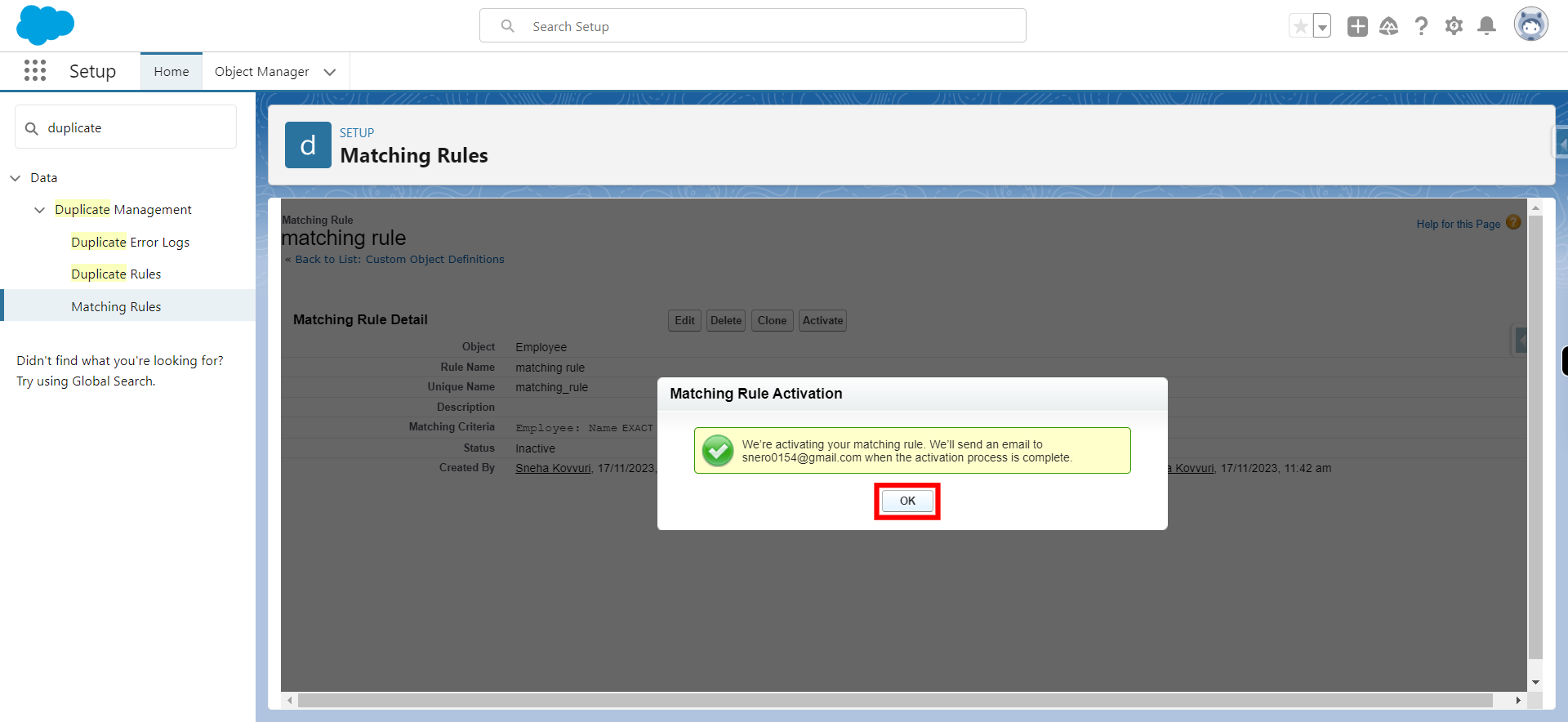Click the horizontal scrollbar right arrow
The width and height of the screenshot is (1568, 722).
[1518, 700]
